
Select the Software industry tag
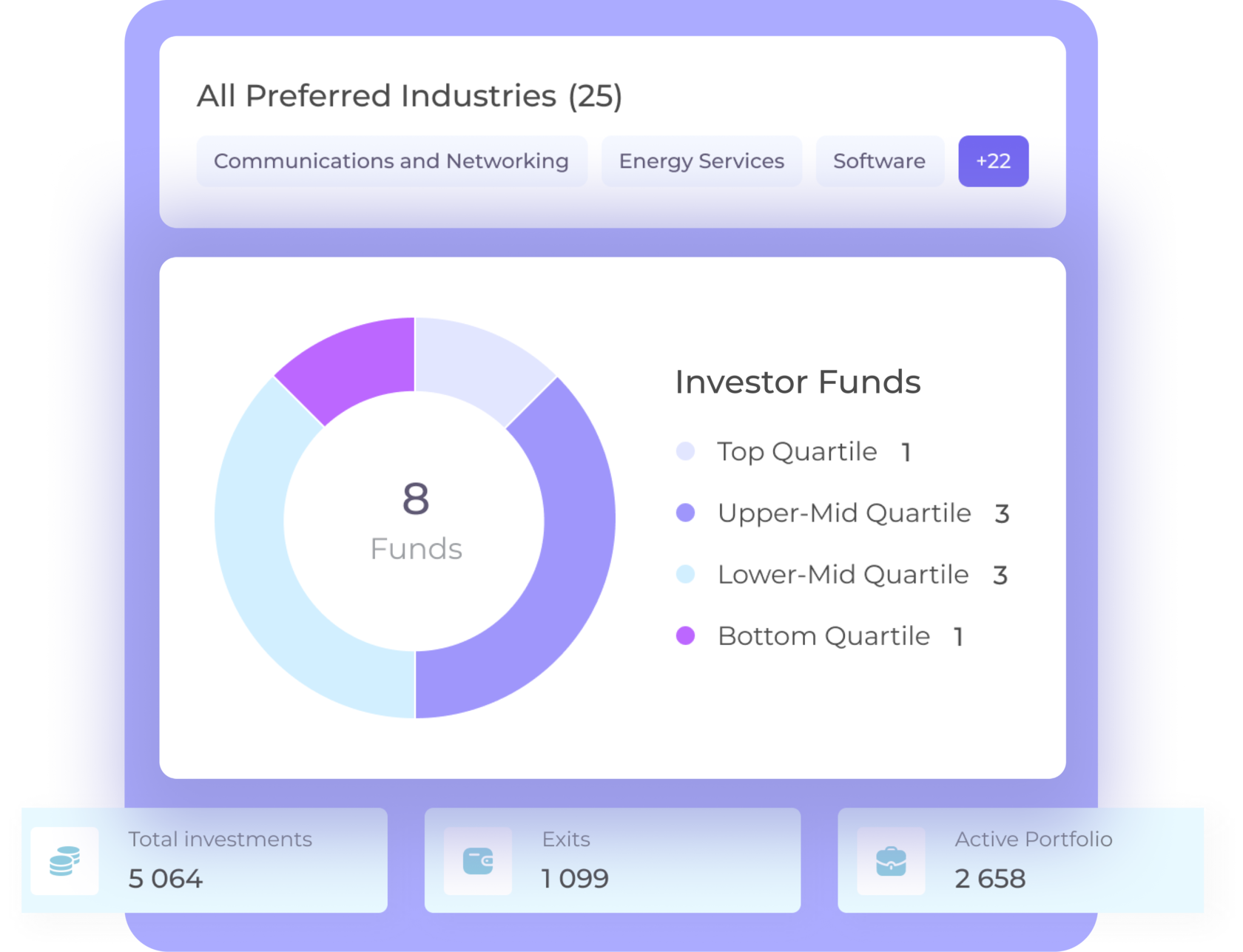[x=879, y=161]
